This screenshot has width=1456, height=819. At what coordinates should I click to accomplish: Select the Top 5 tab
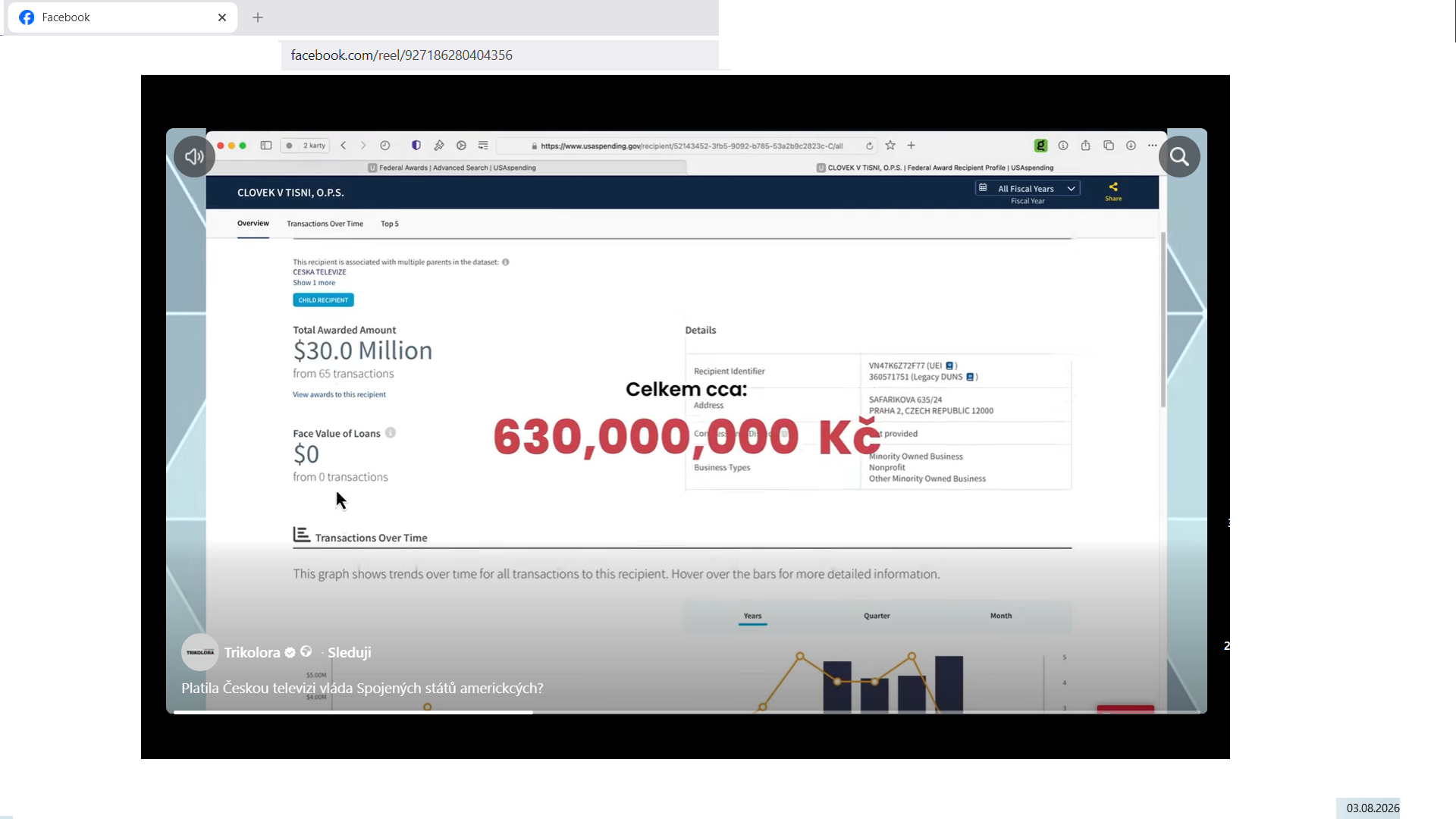pyautogui.click(x=390, y=224)
